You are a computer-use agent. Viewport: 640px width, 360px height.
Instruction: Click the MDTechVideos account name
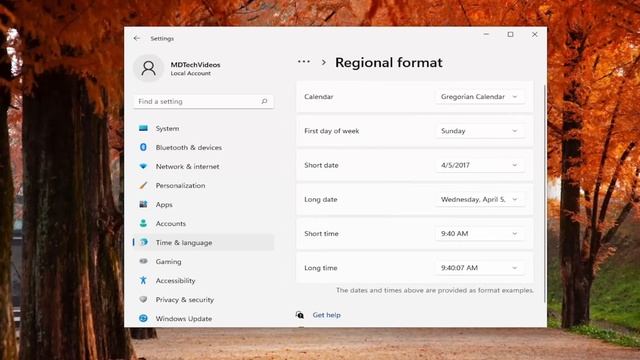pos(195,64)
